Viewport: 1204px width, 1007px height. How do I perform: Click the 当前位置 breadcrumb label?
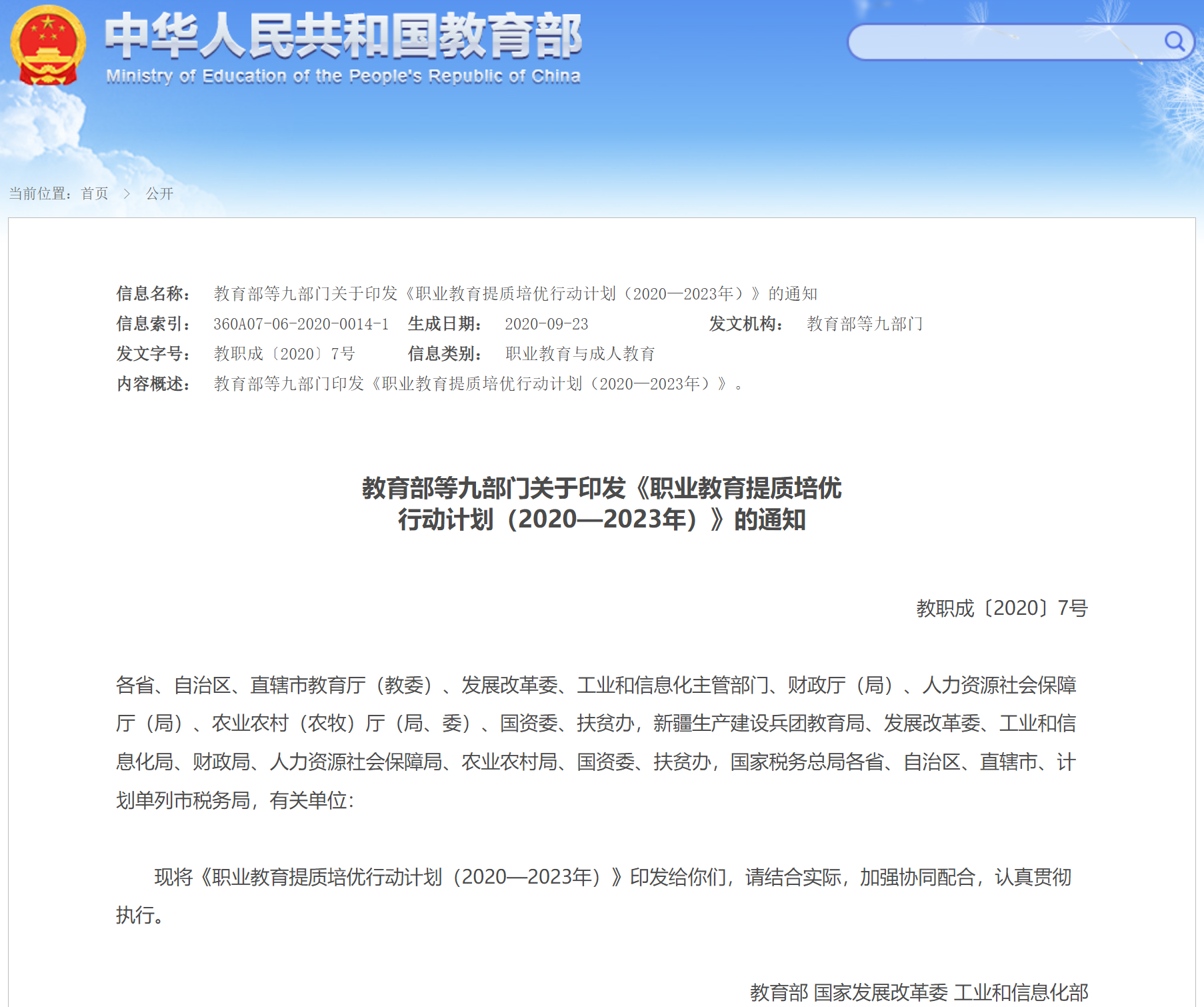pos(40,193)
